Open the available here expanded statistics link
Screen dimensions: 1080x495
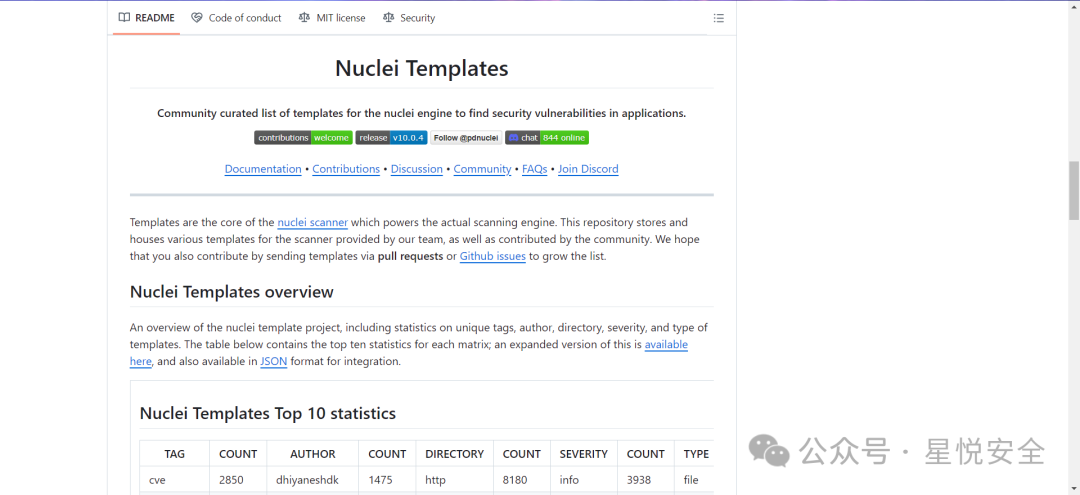pyautogui.click(x=666, y=344)
